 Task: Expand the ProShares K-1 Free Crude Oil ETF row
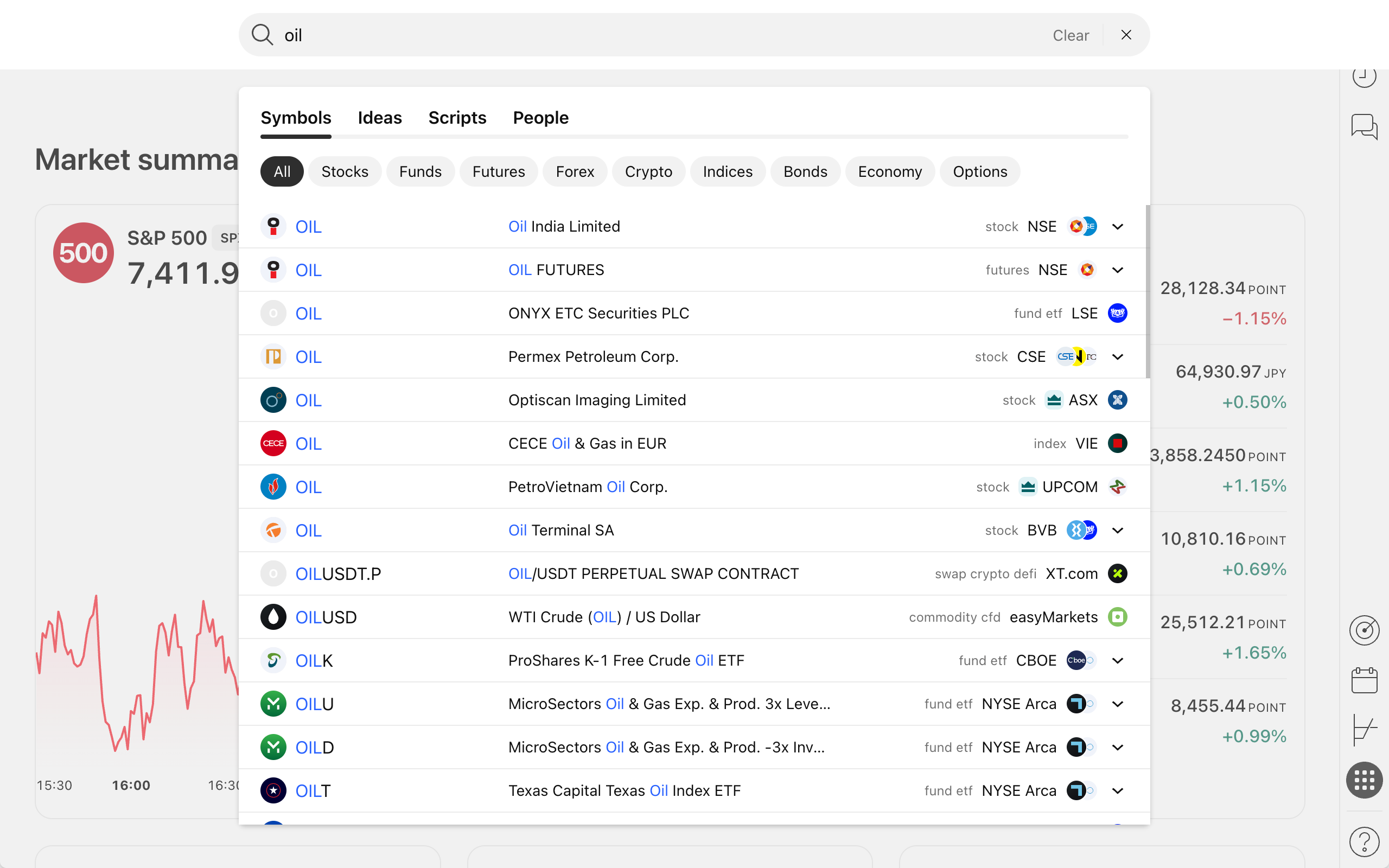(x=1118, y=661)
